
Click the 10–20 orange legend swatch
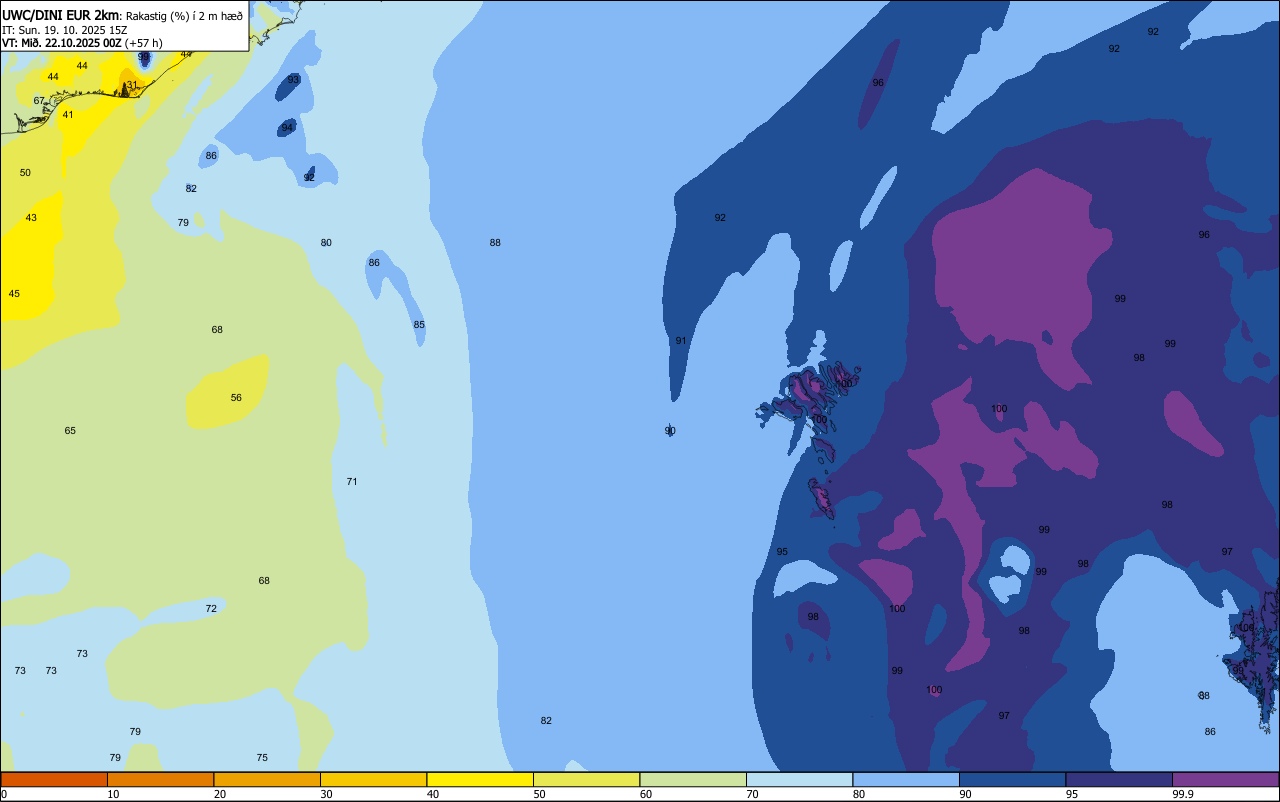point(160,779)
